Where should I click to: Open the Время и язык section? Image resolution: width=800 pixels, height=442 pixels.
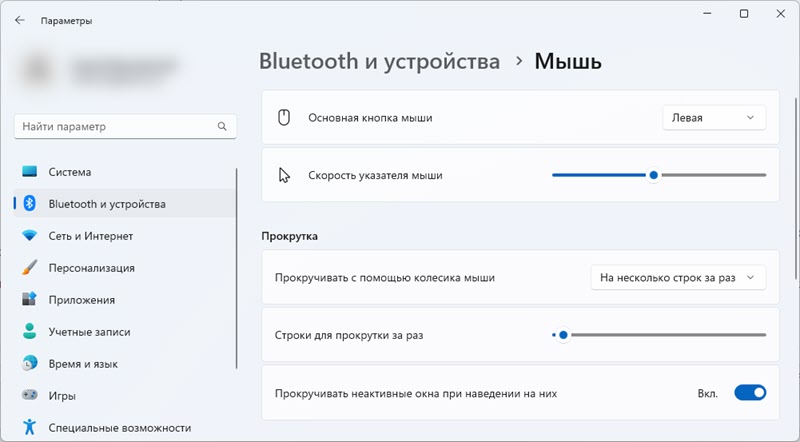(83, 364)
